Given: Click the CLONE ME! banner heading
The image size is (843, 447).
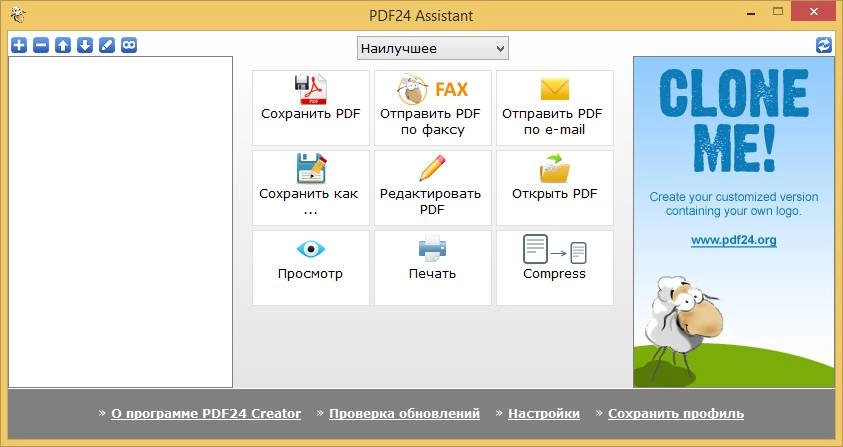Looking at the screenshot, I should click(x=734, y=120).
